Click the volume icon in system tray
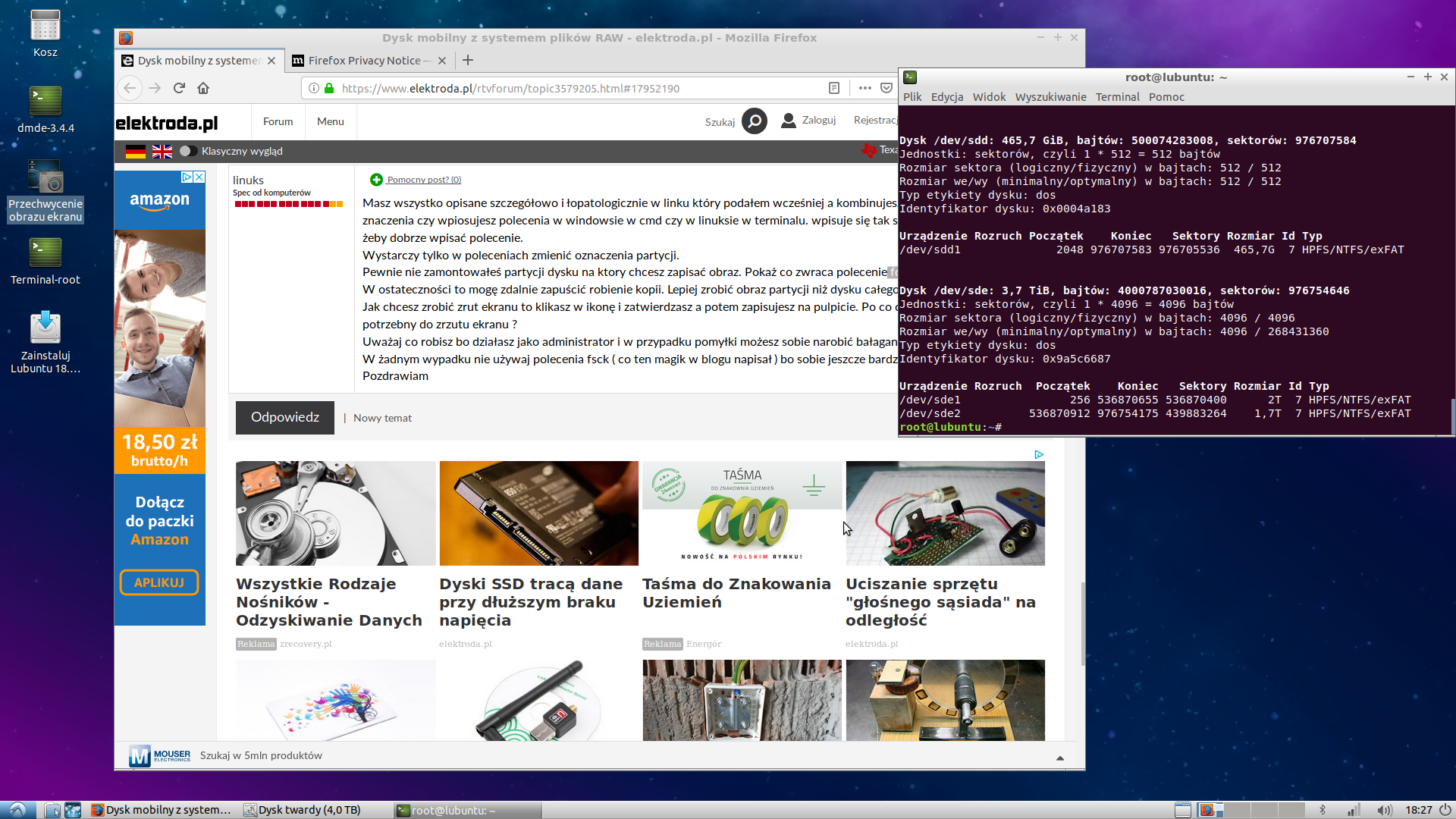The height and width of the screenshot is (819, 1456). (x=1384, y=810)
